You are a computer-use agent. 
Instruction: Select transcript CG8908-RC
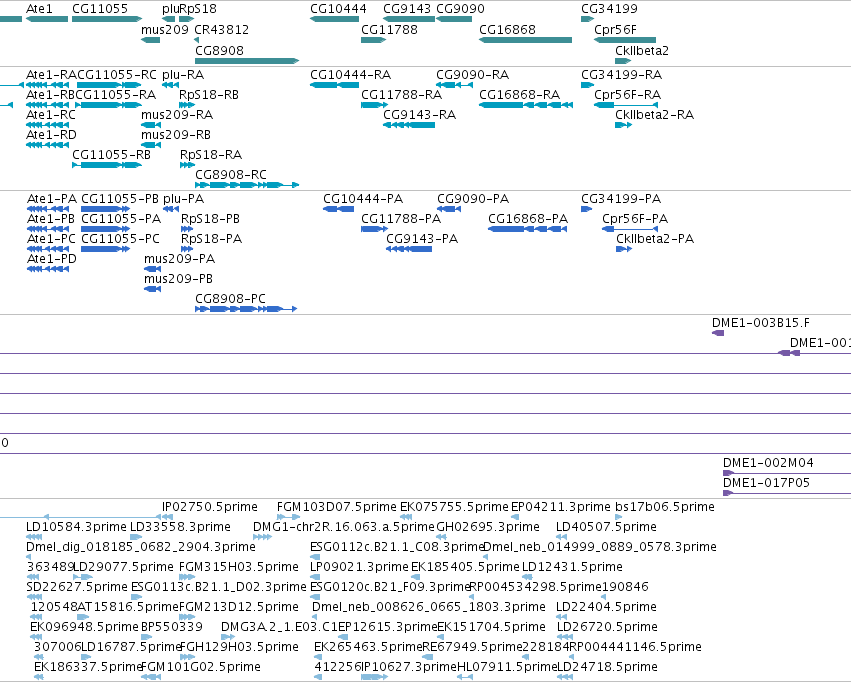[247, 185]
